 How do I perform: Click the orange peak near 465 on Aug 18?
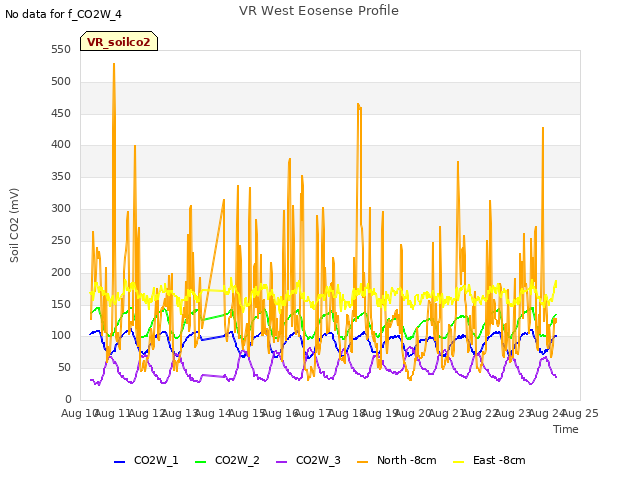[x=358, y=104]
